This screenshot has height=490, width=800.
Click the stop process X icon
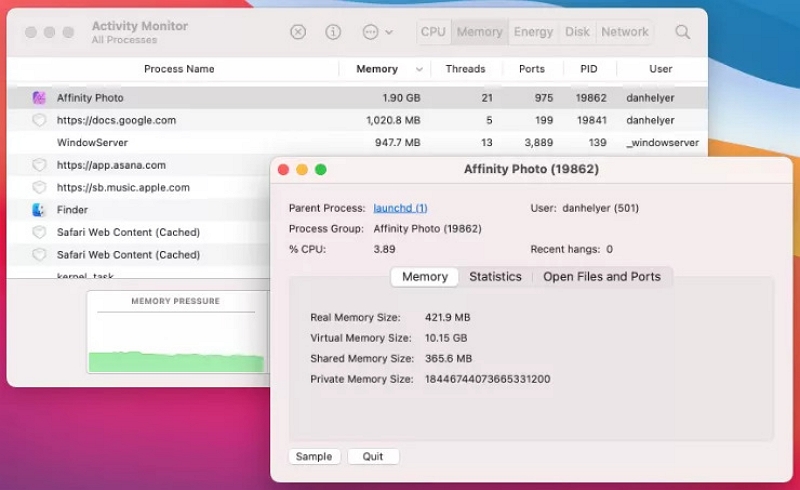(x=298, y=32)
